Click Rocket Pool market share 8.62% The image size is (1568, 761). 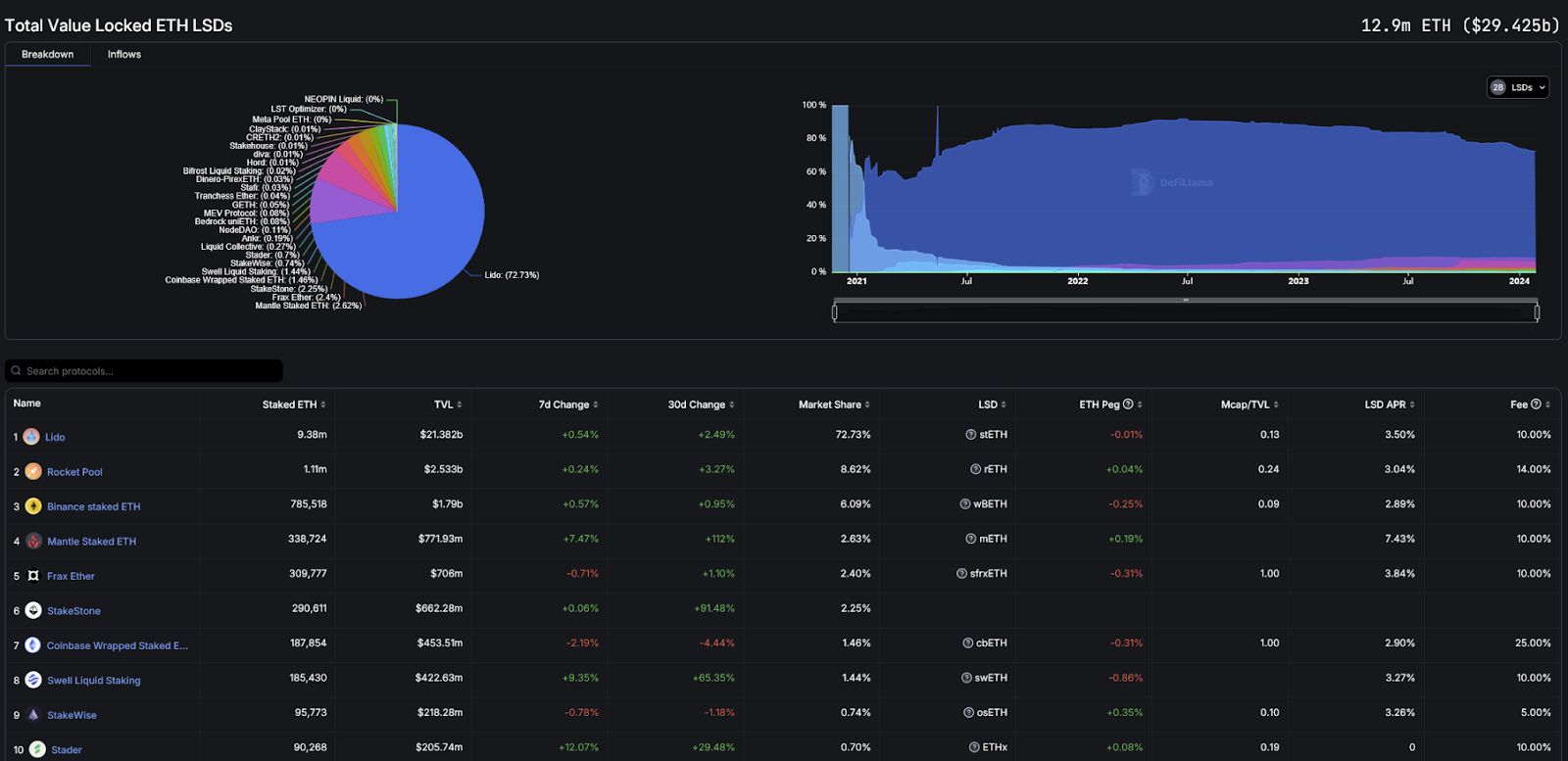point(856,469)
